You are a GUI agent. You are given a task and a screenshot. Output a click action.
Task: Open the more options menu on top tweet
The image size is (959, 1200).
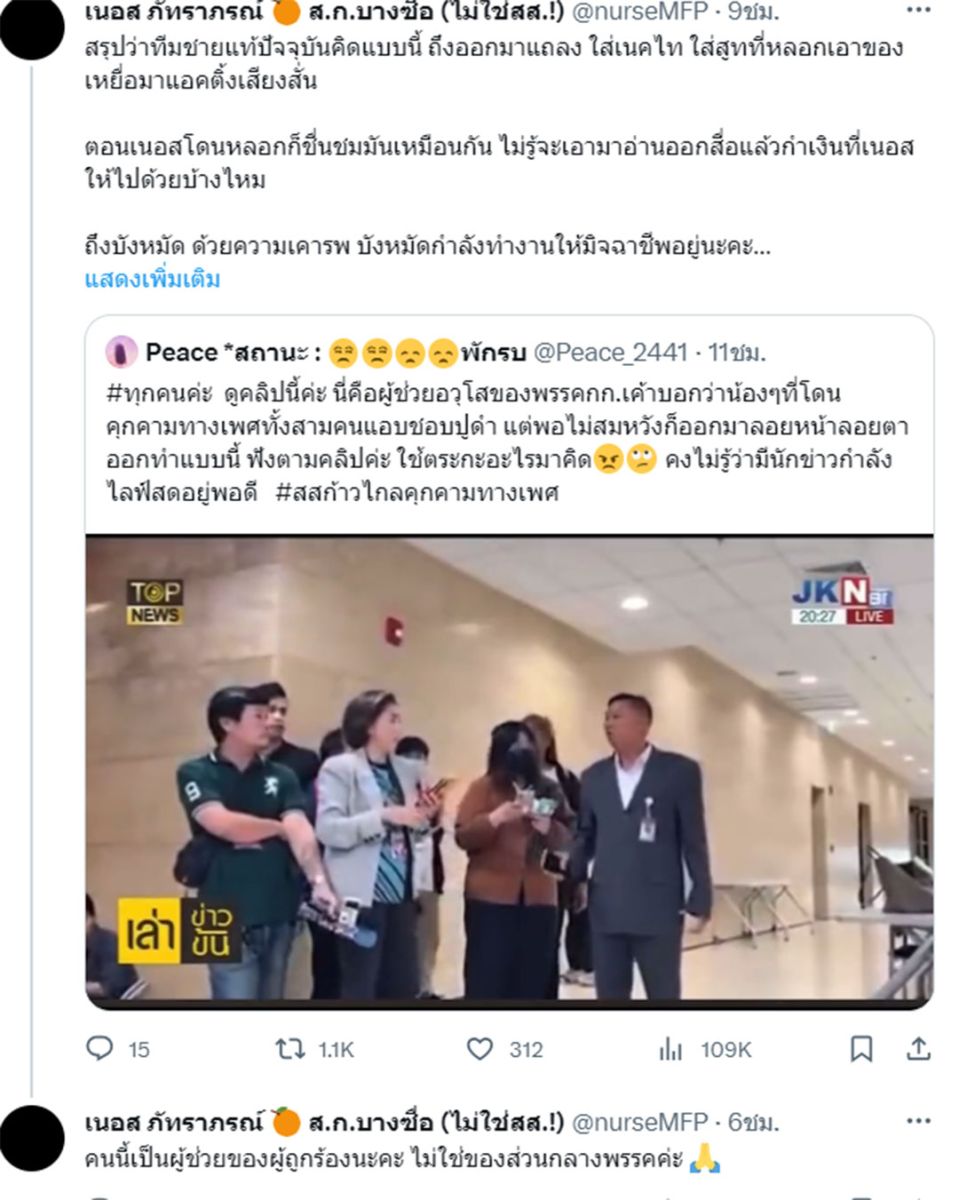tap(918, 11)
